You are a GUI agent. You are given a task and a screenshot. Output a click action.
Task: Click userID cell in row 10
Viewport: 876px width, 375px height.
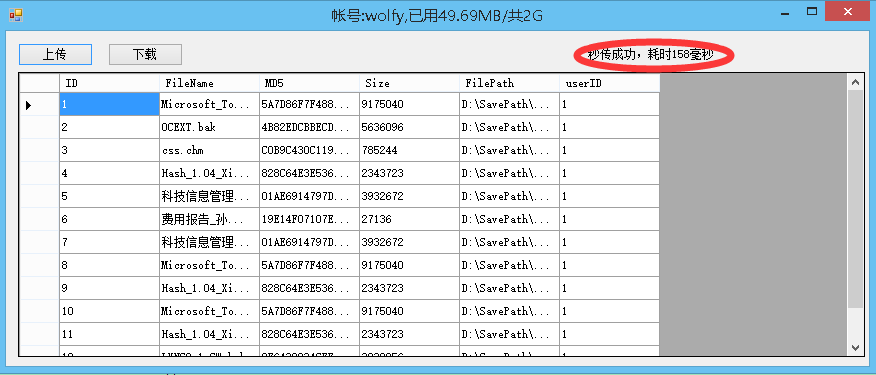(x=610, y=311)
